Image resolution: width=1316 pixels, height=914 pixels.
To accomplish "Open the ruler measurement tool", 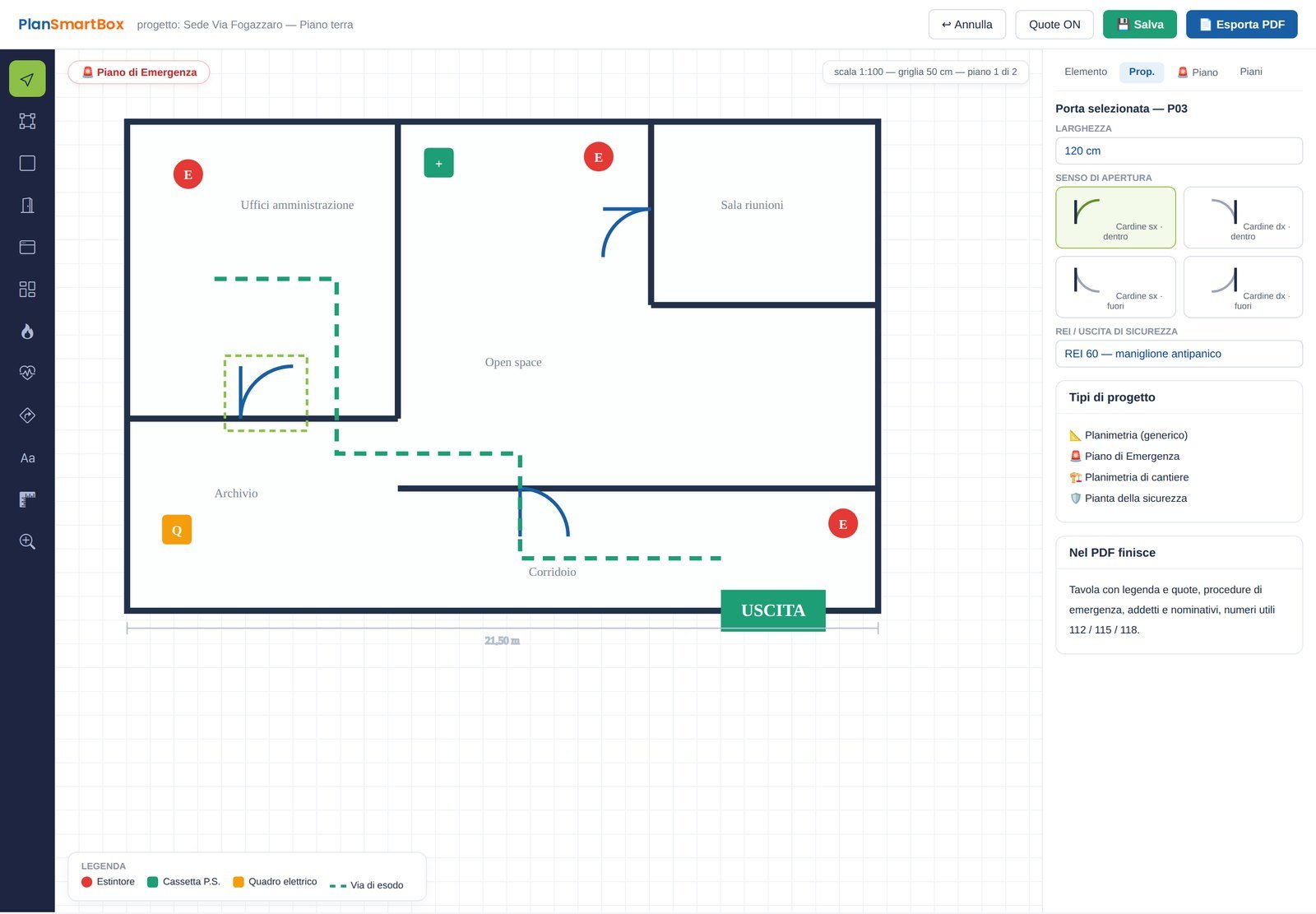I will coord(27,499).
